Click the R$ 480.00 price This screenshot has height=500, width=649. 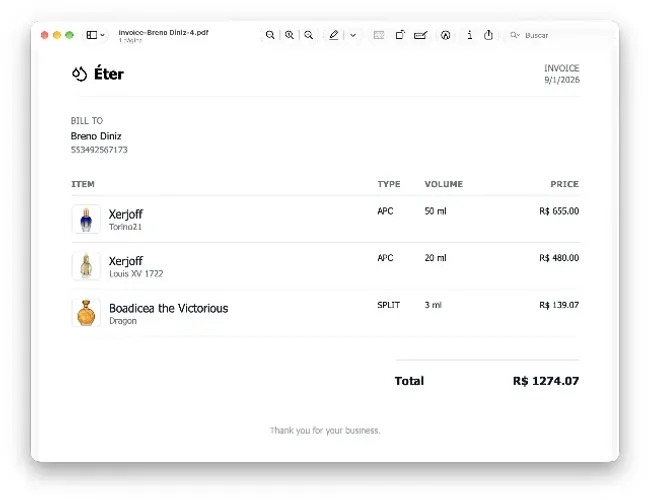559,258
